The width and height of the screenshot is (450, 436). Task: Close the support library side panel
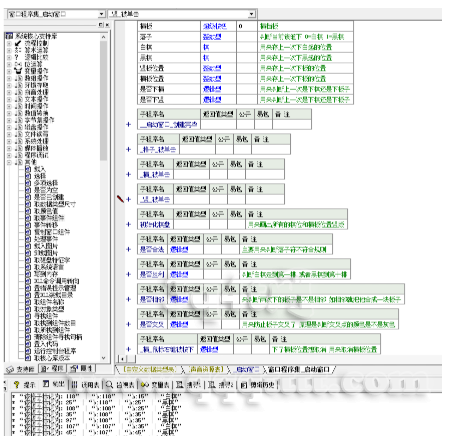pyautogui.click(x=107, y=25)
